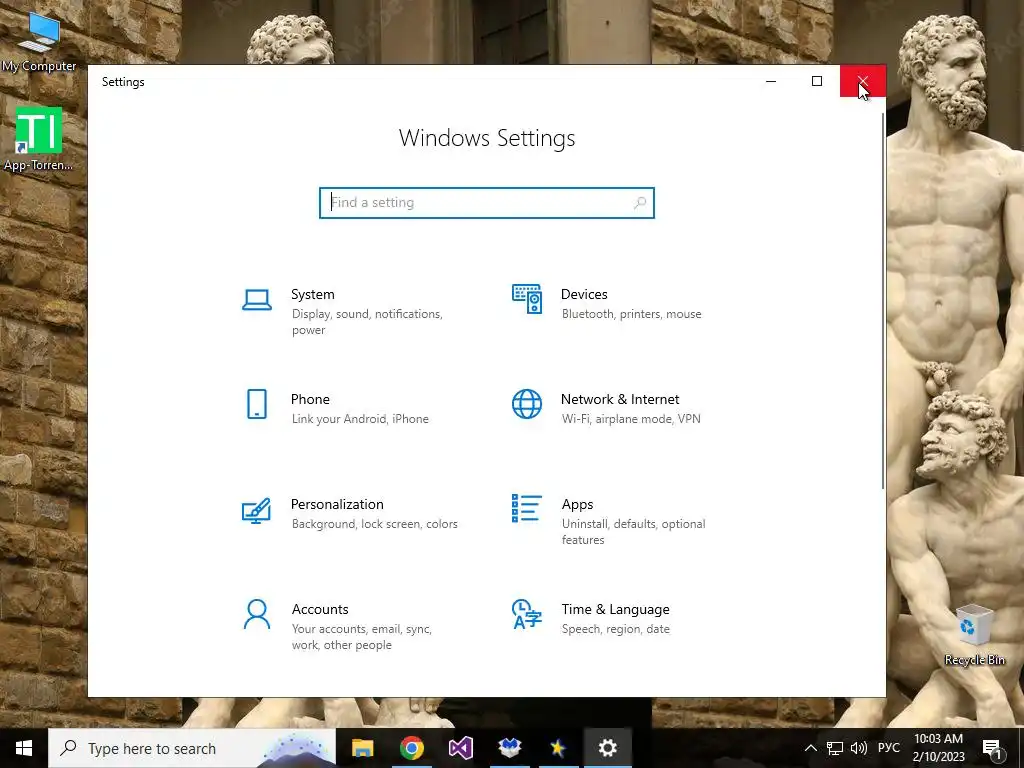Open the System category title

coord(313,295)
